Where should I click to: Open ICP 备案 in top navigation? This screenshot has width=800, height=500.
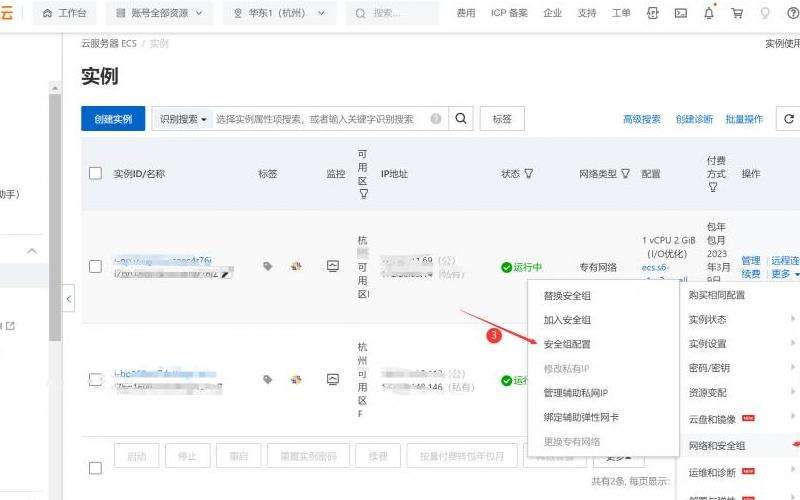pyautogui.click(x=509, y=13)
